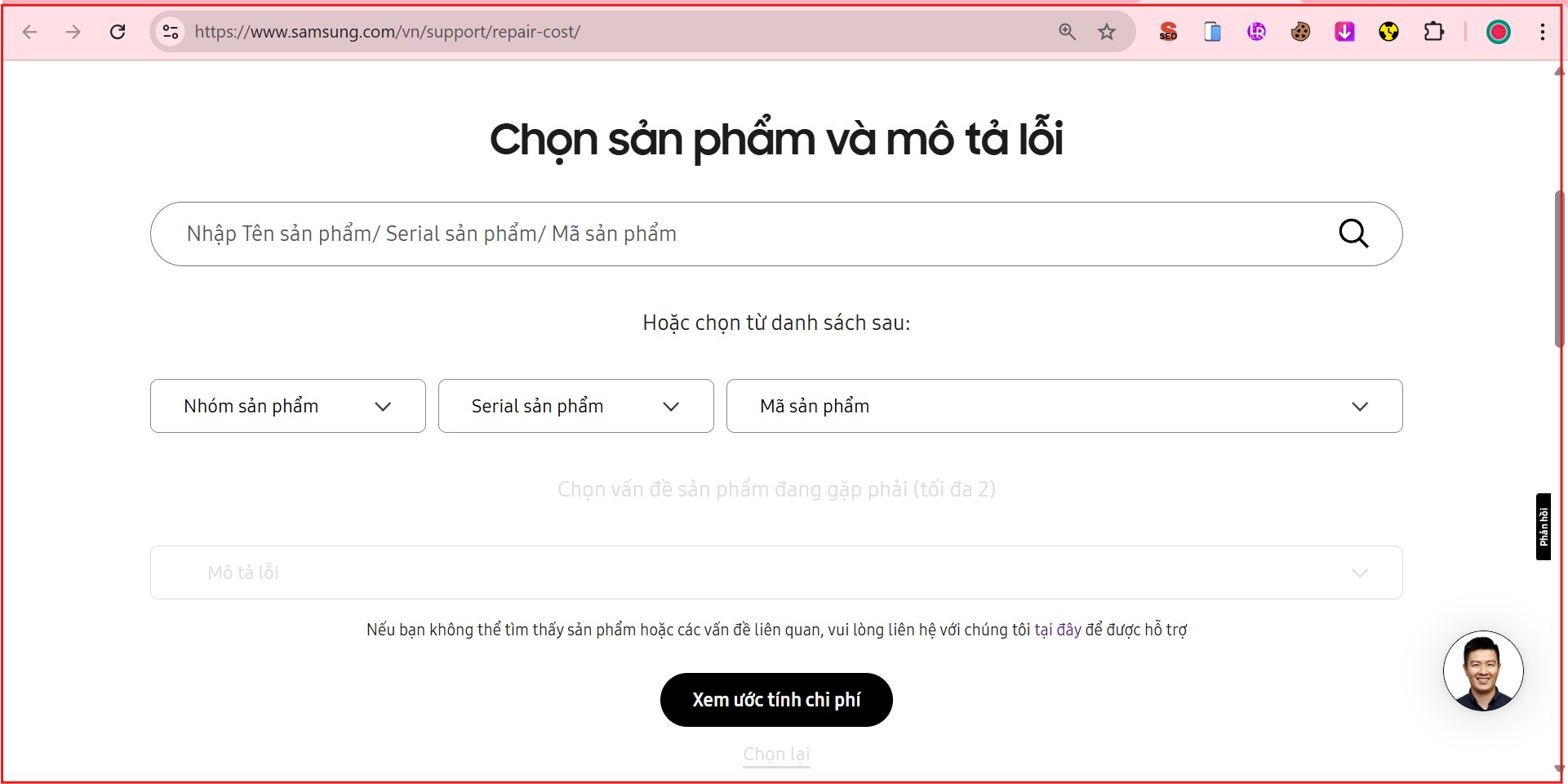
Task: Open the Mô tả lỗi selector
Action: pos(775,572)
